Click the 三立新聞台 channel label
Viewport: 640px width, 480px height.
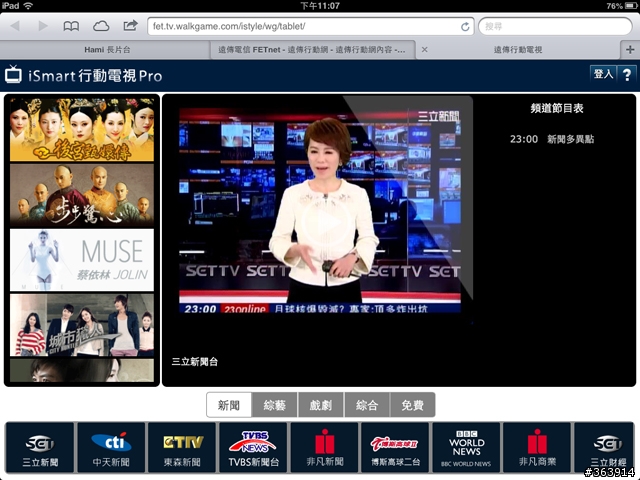(195, 362)
